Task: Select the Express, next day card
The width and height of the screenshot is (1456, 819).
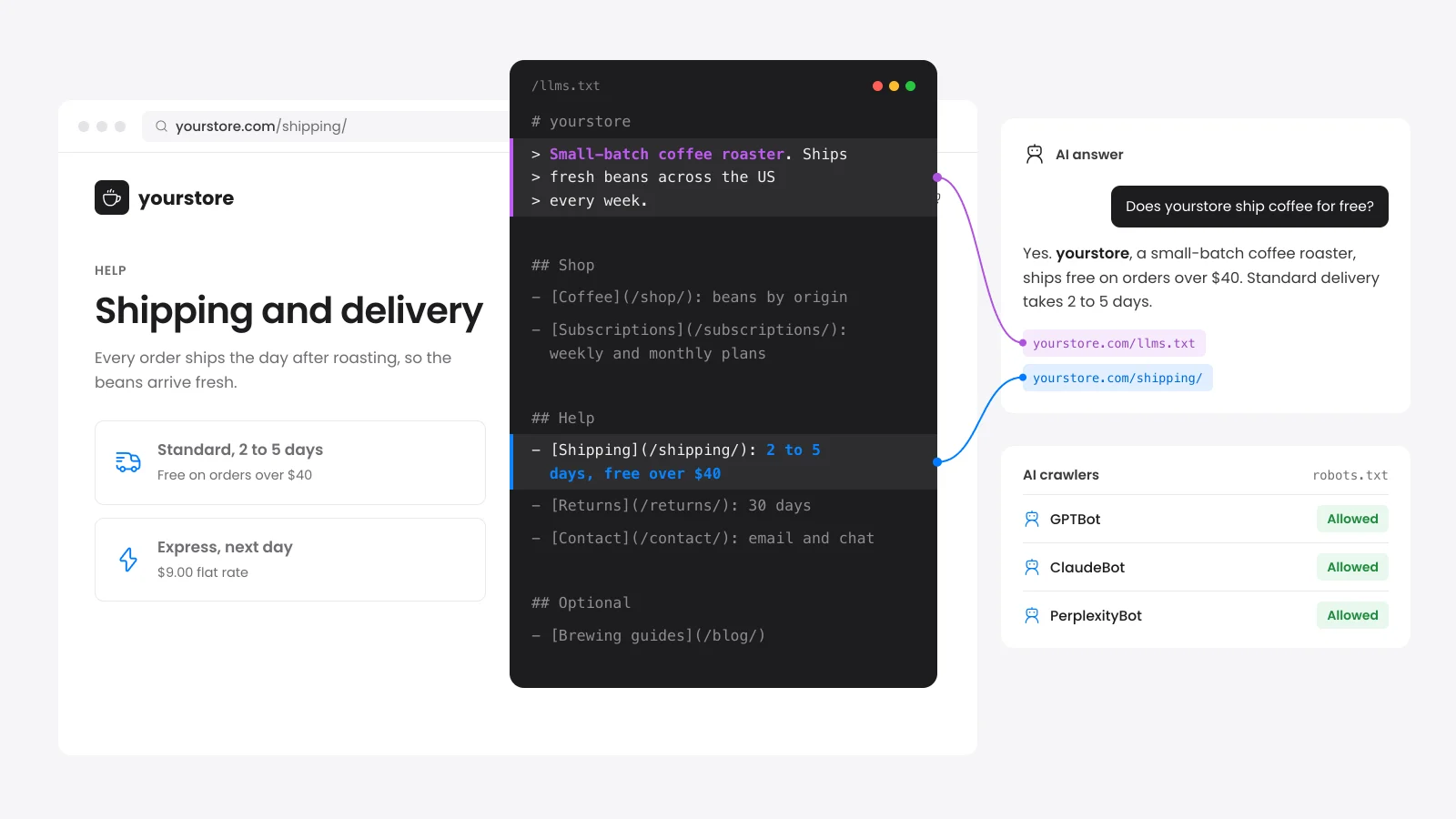Action: pyautogui.click(x=290, y=560)
